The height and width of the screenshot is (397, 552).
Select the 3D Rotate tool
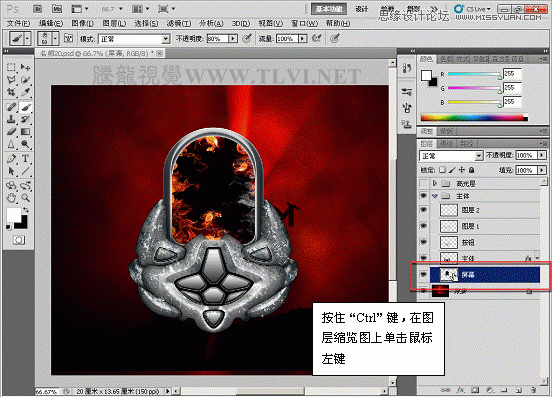coord(11,185)
